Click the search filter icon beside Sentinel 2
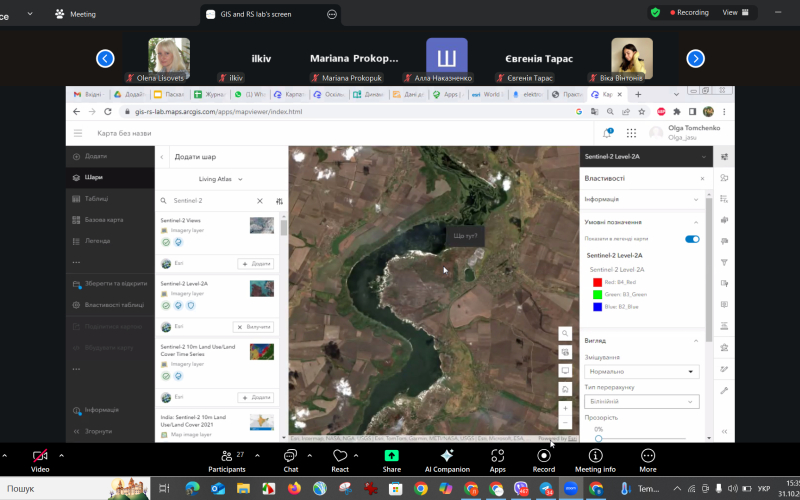Viewport: 800px width, 500px height. tap(279, 201)
